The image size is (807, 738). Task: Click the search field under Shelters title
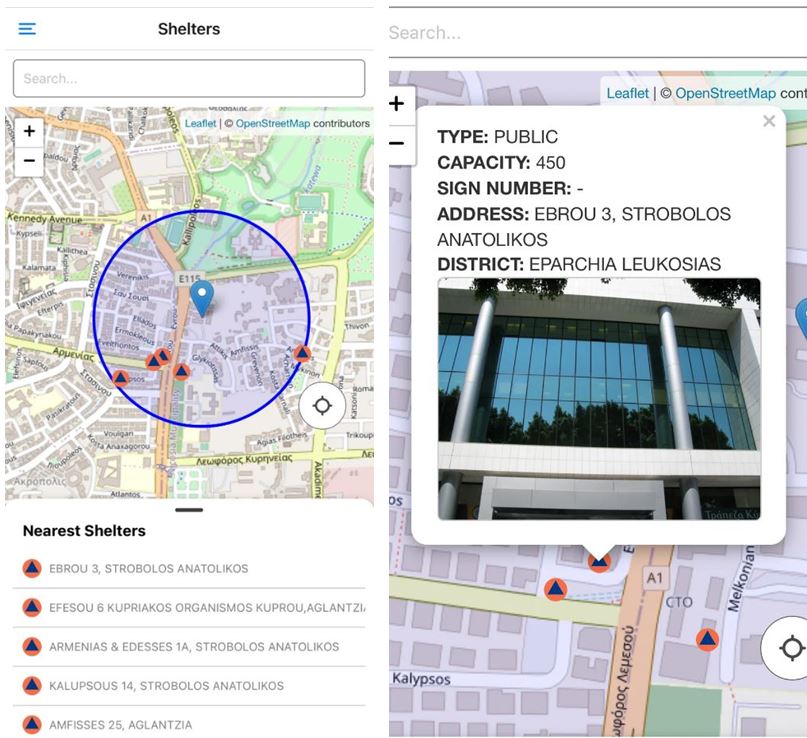(x=189, y=78)
